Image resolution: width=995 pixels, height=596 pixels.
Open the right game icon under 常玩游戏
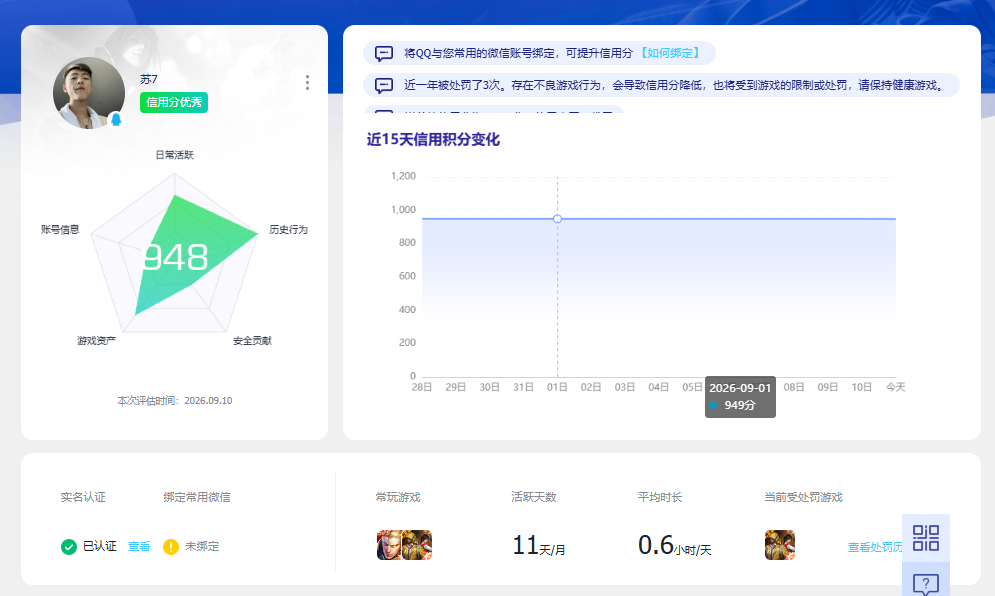[x=418, y=545]
